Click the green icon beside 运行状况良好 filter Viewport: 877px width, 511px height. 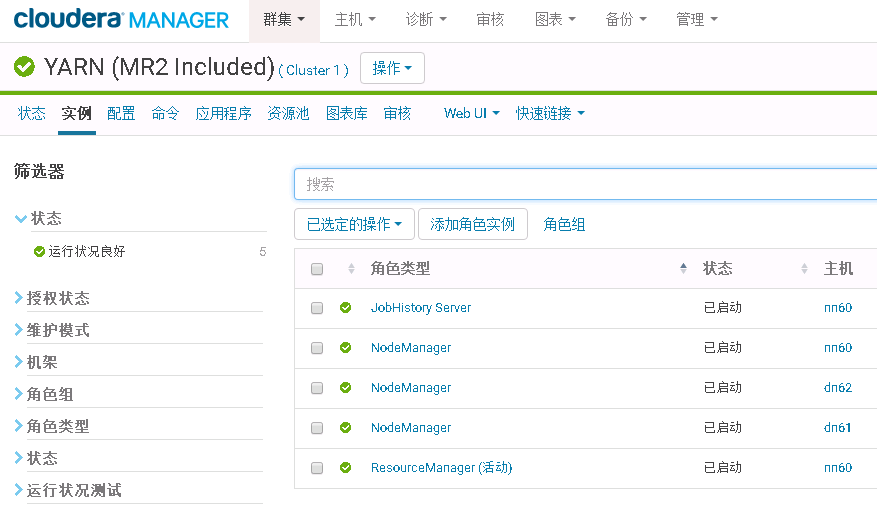39,252
